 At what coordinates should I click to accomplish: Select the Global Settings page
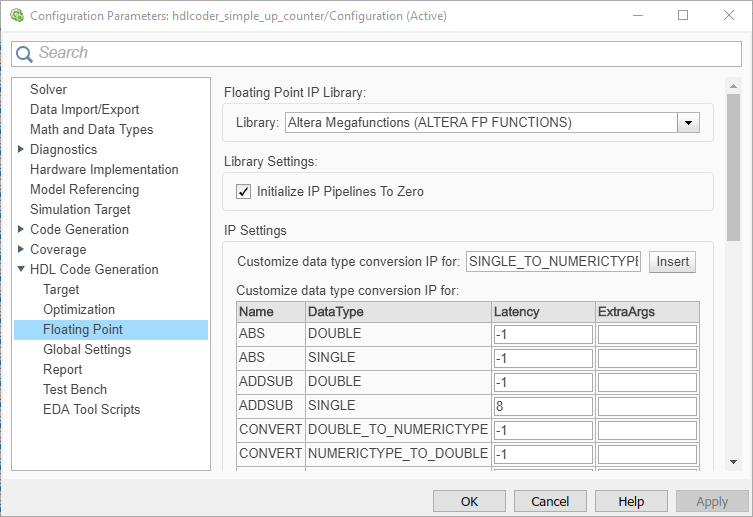point(87,350)
